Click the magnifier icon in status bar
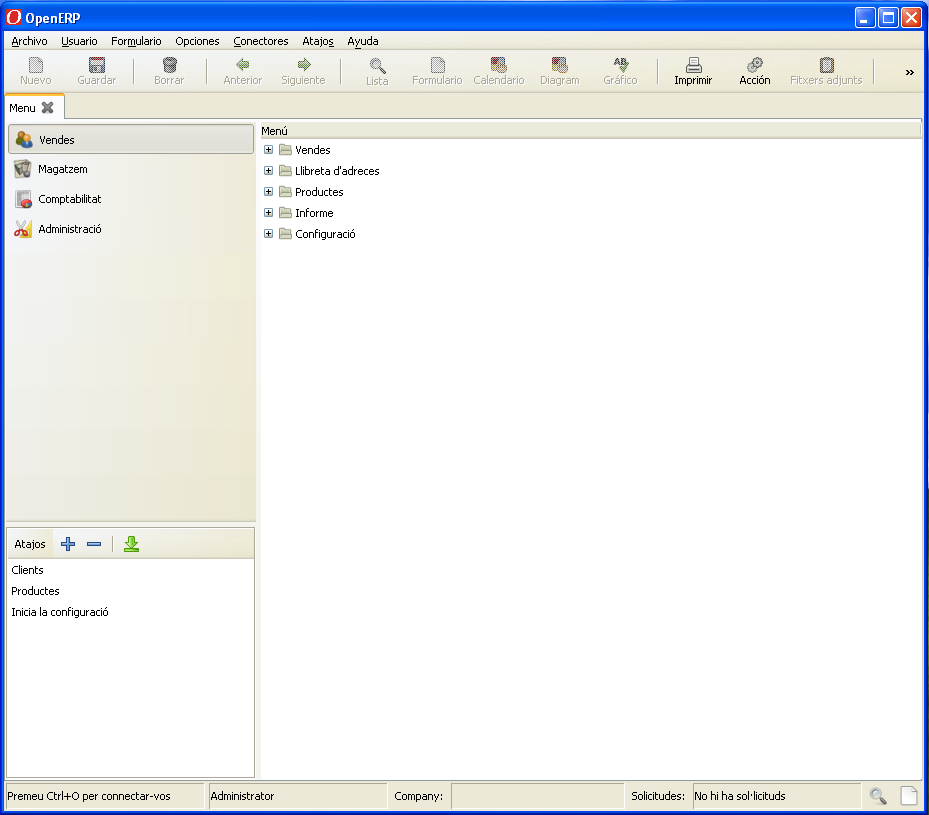 878,796
